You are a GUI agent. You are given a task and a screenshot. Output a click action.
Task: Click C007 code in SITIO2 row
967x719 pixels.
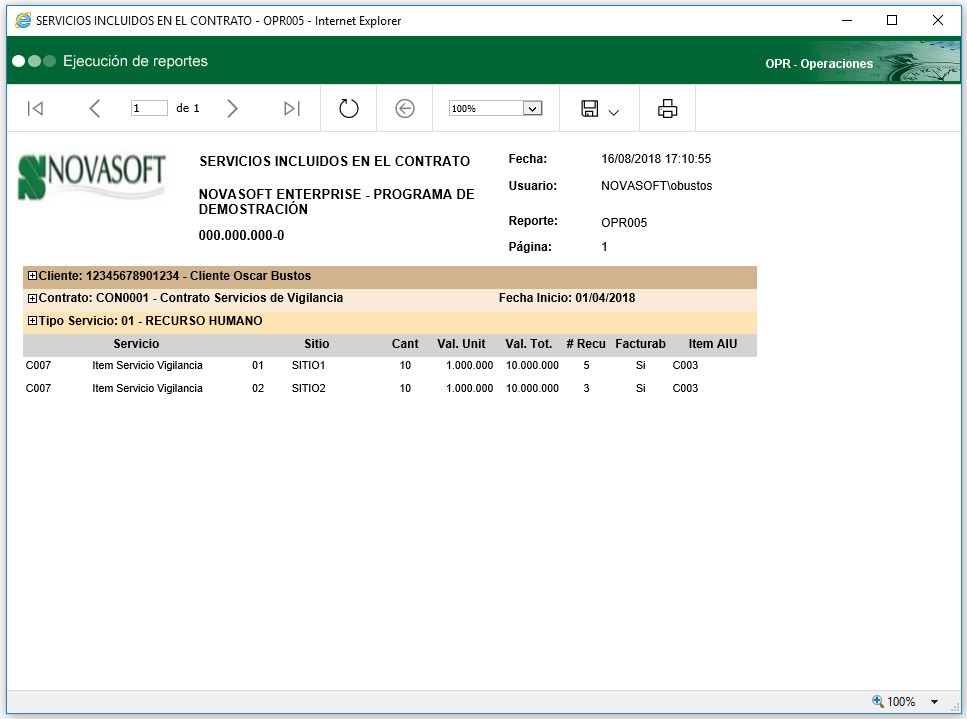[x=38, y=388]
